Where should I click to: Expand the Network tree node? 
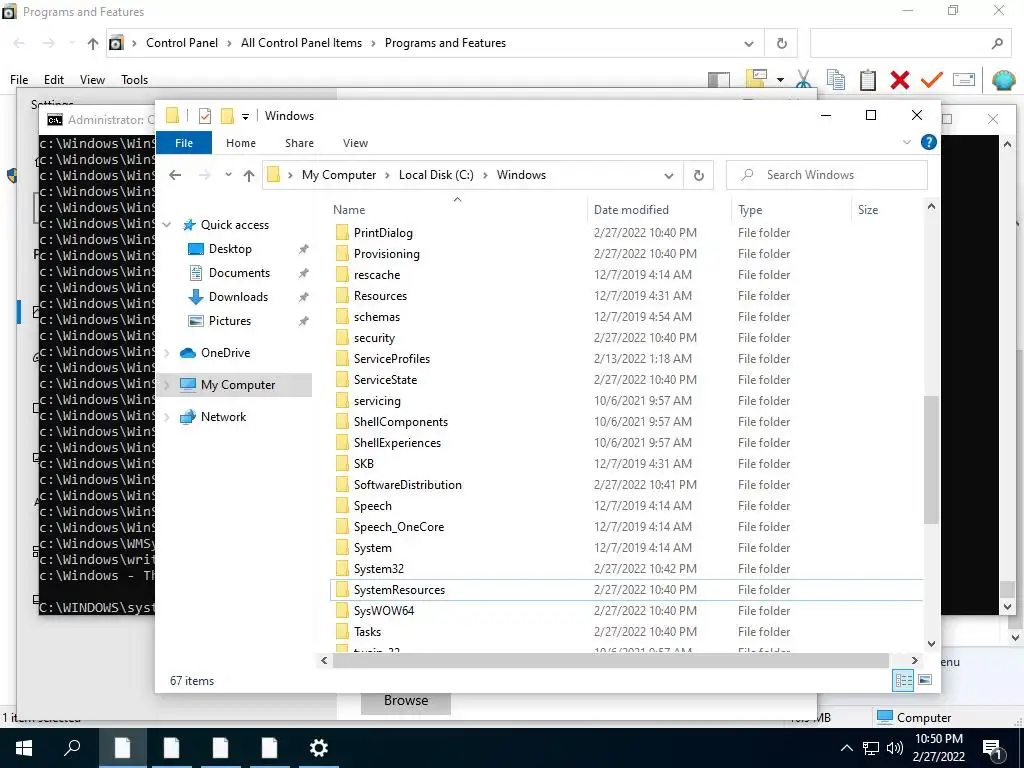click(167, 417)
